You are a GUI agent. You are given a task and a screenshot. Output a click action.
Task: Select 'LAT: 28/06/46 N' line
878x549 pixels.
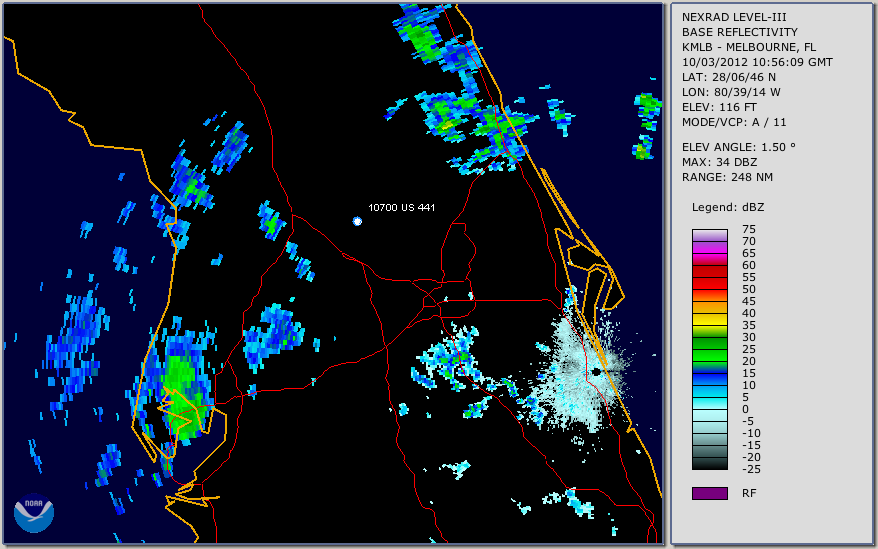pos(728,77)
